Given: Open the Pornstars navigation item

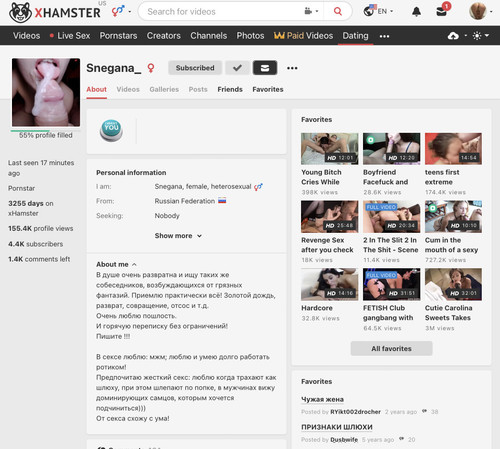Looking at the screenshot, I should [118, 36].
